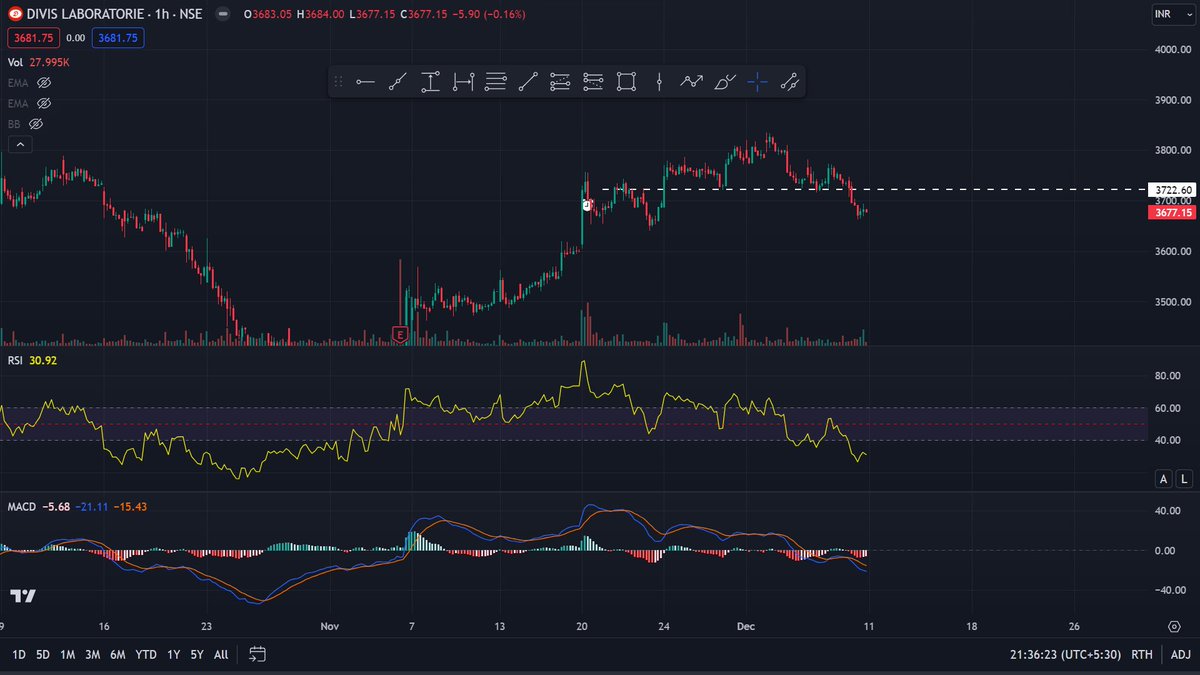Collapse the indicator legend arrow

point(20,145)
